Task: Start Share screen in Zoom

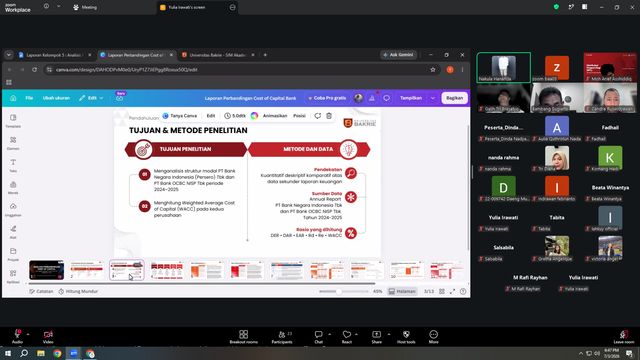Action: point(376,337)
